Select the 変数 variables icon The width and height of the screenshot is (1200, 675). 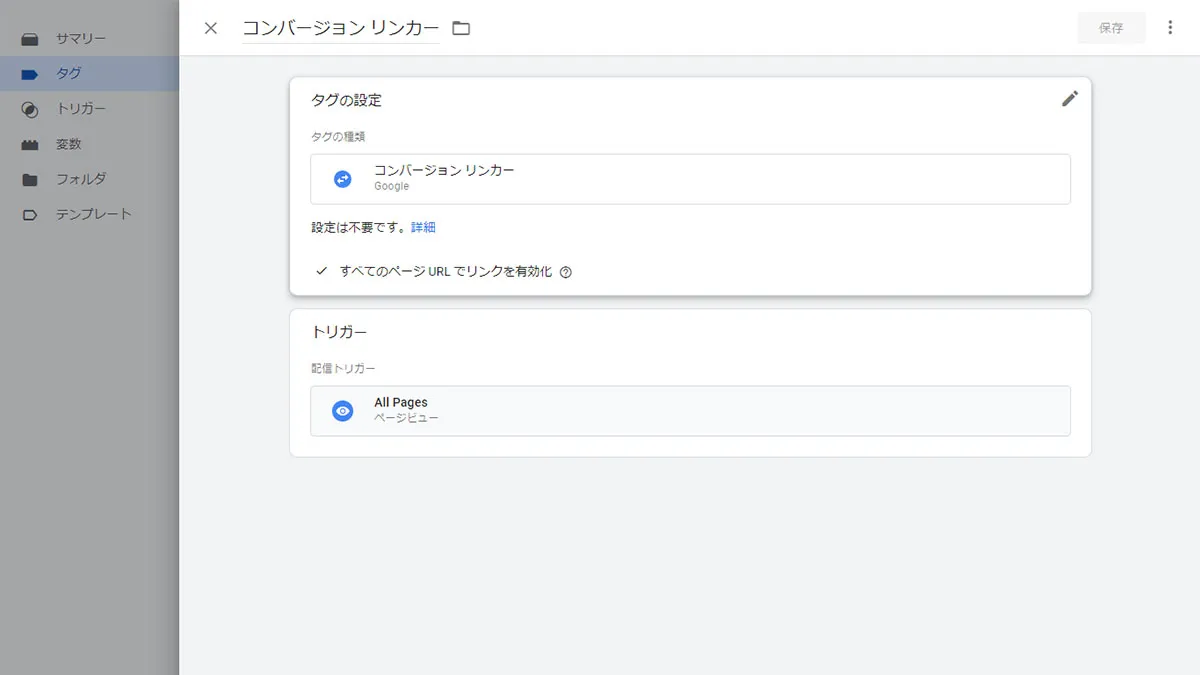pos(28,143)
